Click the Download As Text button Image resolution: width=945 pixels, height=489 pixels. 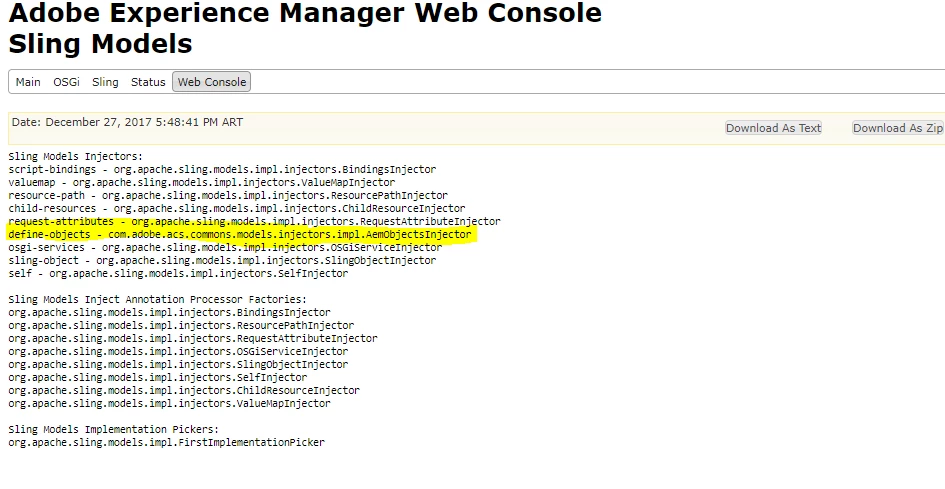(x=773, y=128)
